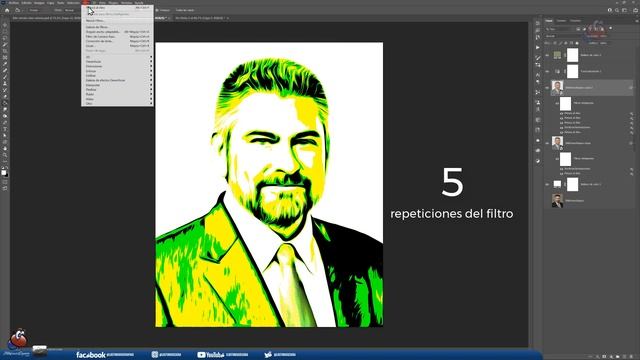The image size is (640, 360).
Task: Select the Lasso tool
Action: 5,38
